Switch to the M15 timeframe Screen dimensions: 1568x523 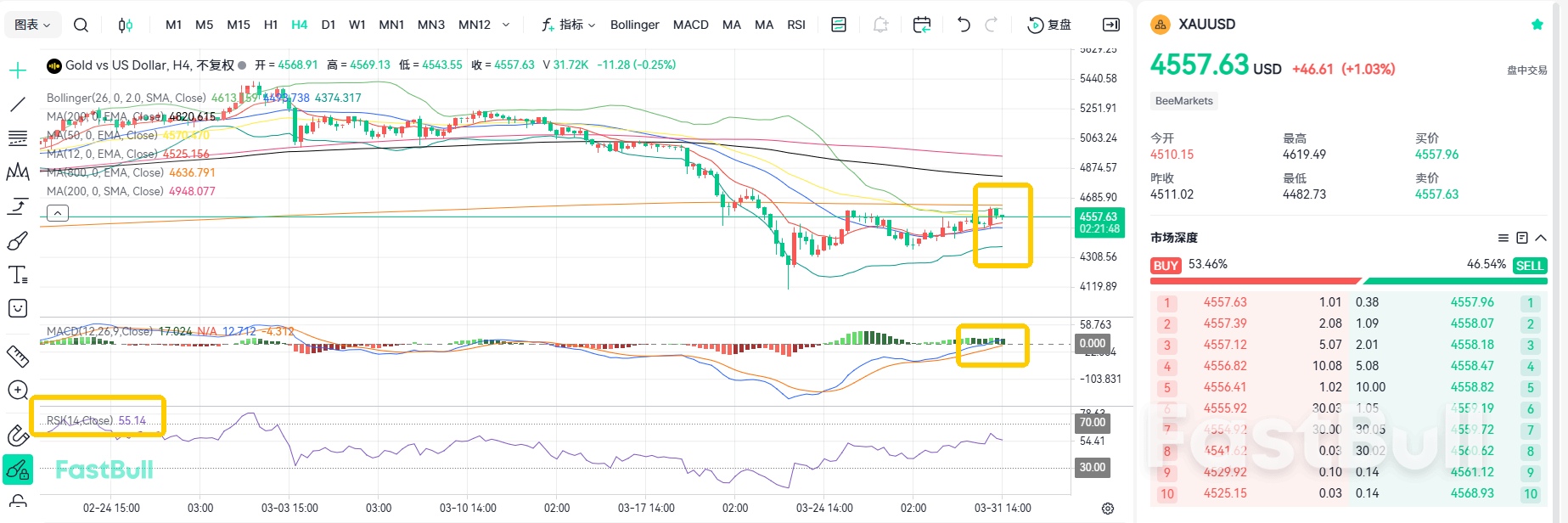pyautogui.click(x=238, y=25)
